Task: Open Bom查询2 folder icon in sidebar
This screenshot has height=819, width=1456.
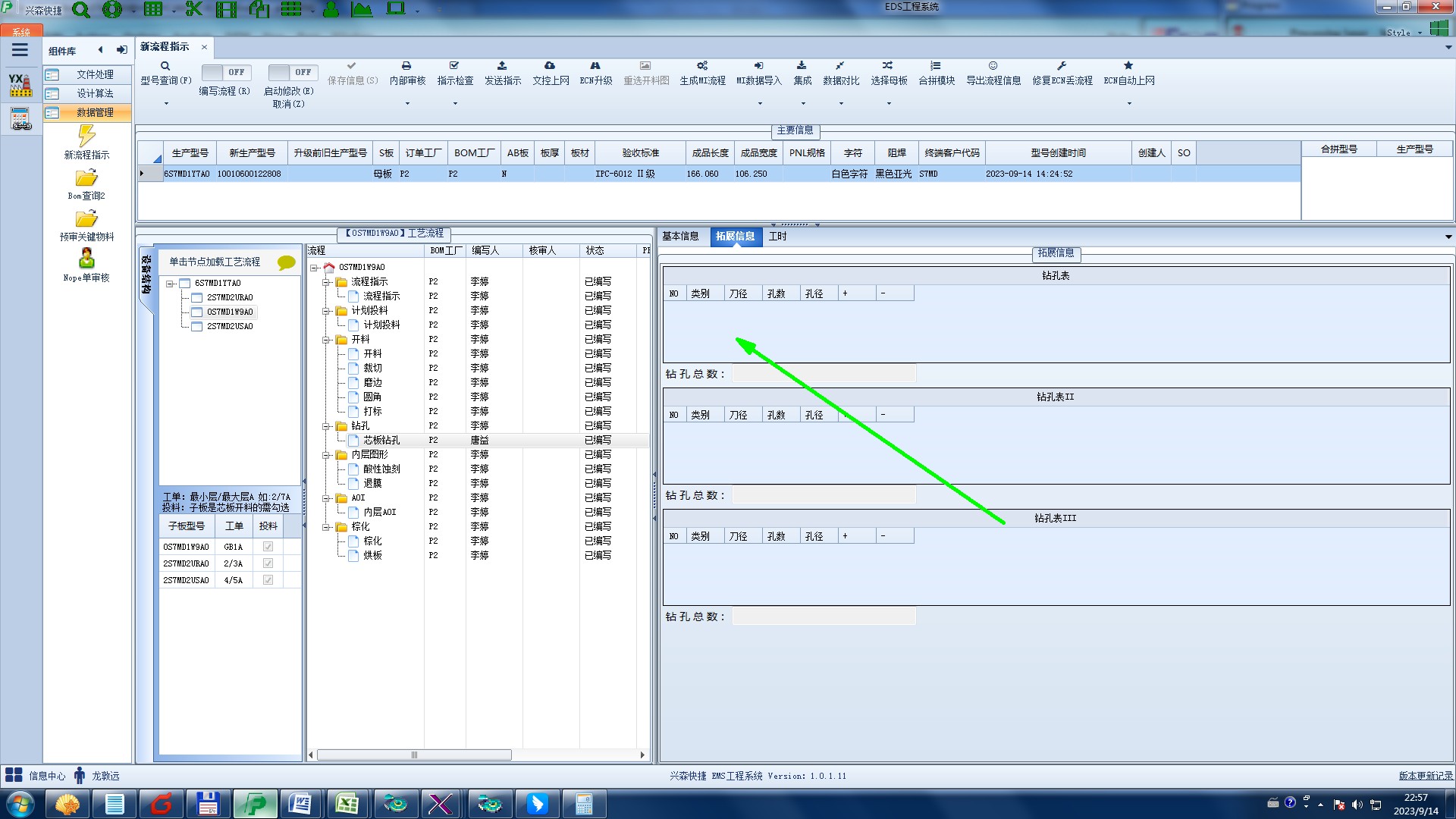Action: click(x=86, y=179)
